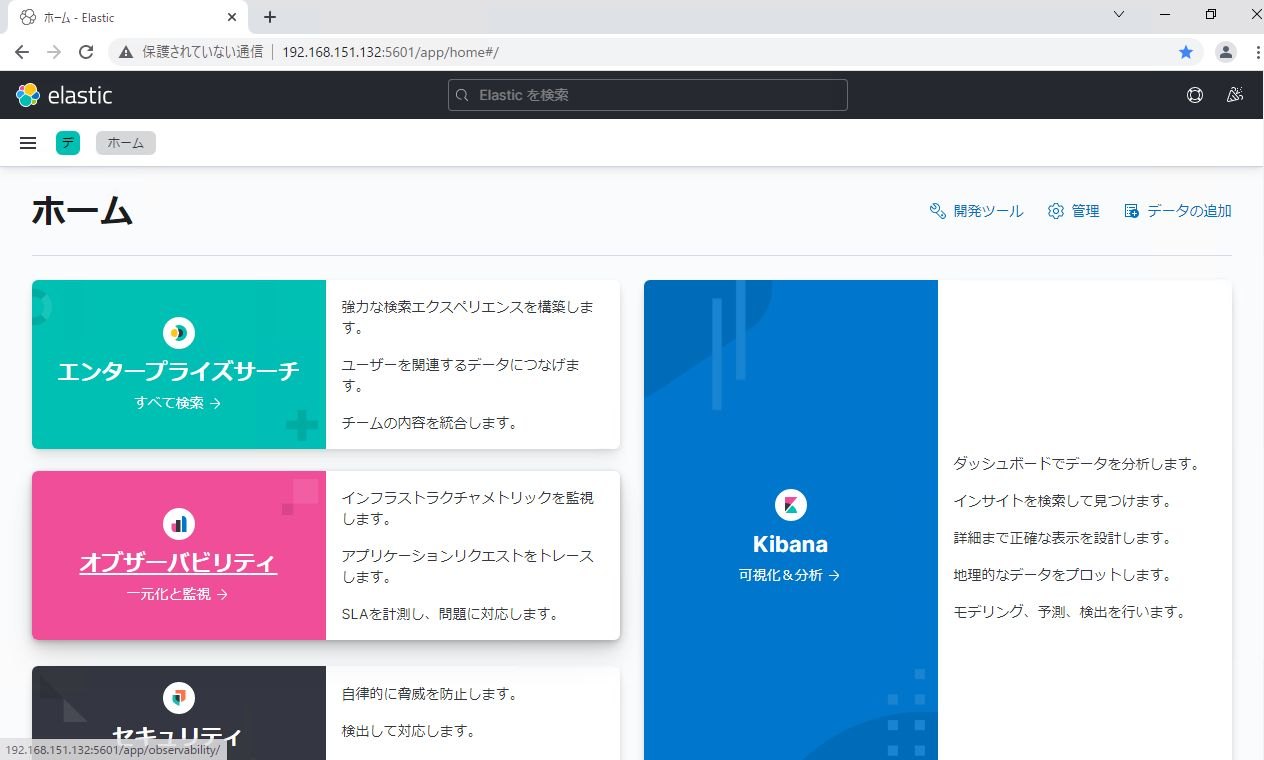The height and width of the screenshot is (760, 1264).
Task: Click text 自律的に脅威を防止します。
Action: (430, 694)
